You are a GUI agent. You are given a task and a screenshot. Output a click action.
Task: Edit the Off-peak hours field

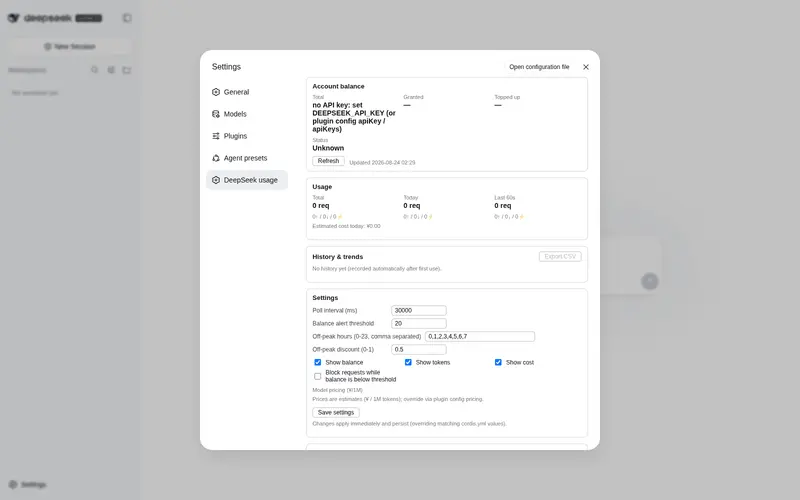(x=480, y=336)
